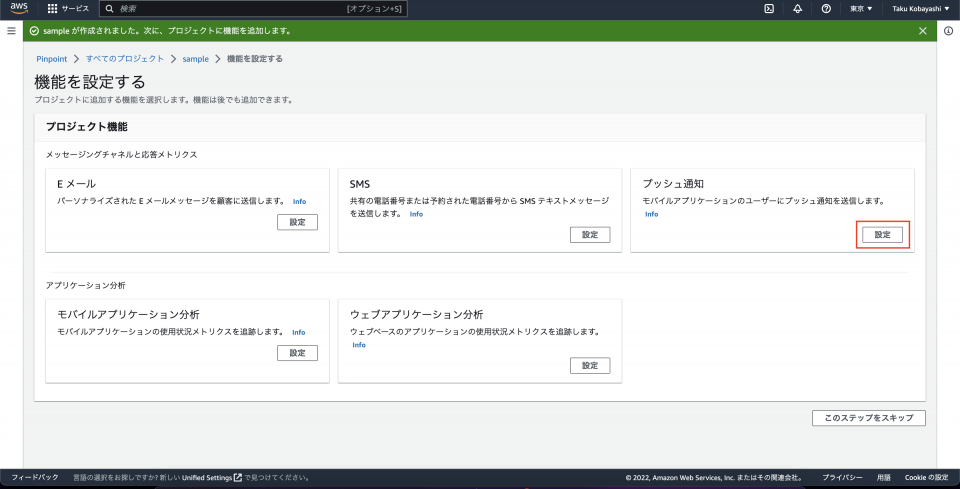Click このステップをスキップ button
Image resolution: width=960 pixels, height=489 pixels.
pyautogui.click(x=869, y=418)
